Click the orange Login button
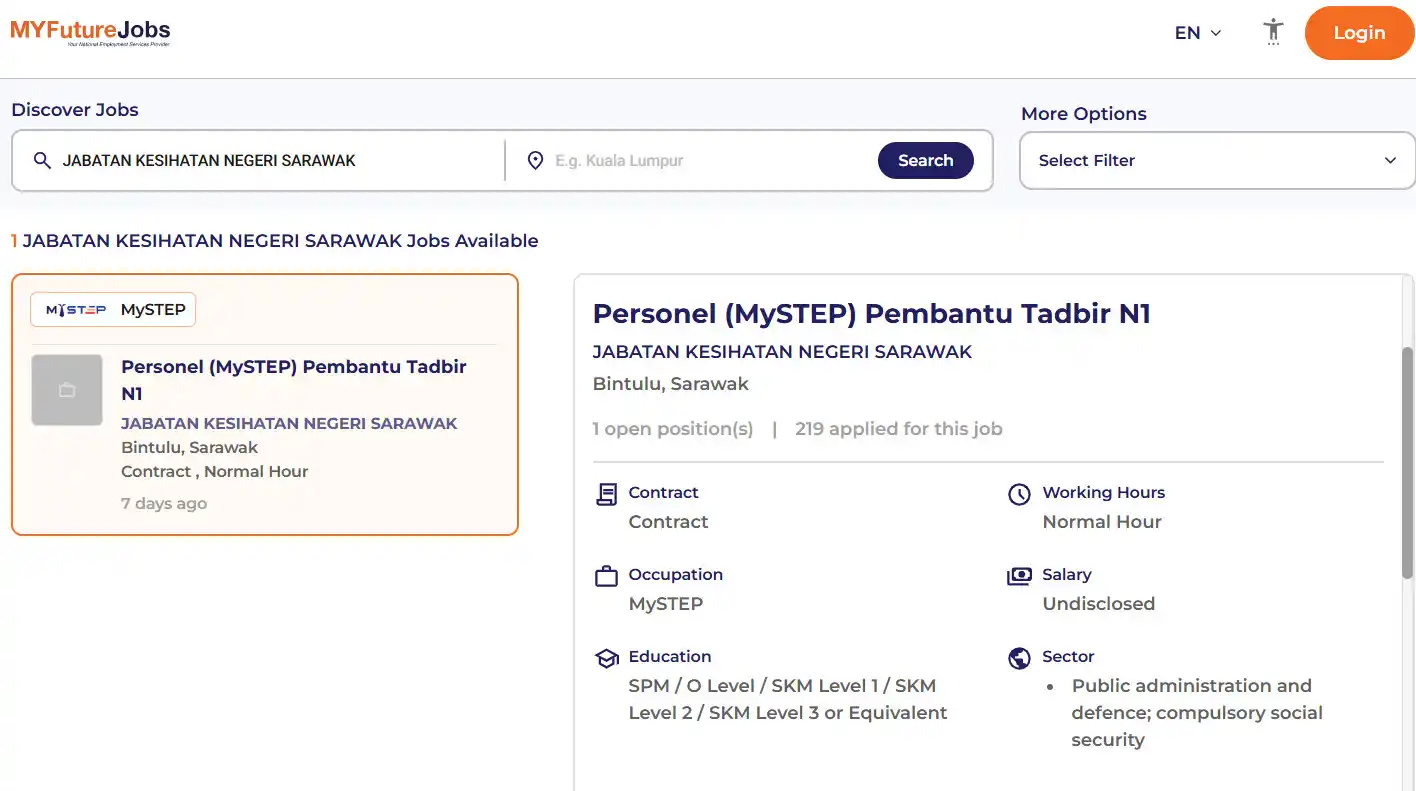This screenshot has height=791, width=1416. point(1359,33)
